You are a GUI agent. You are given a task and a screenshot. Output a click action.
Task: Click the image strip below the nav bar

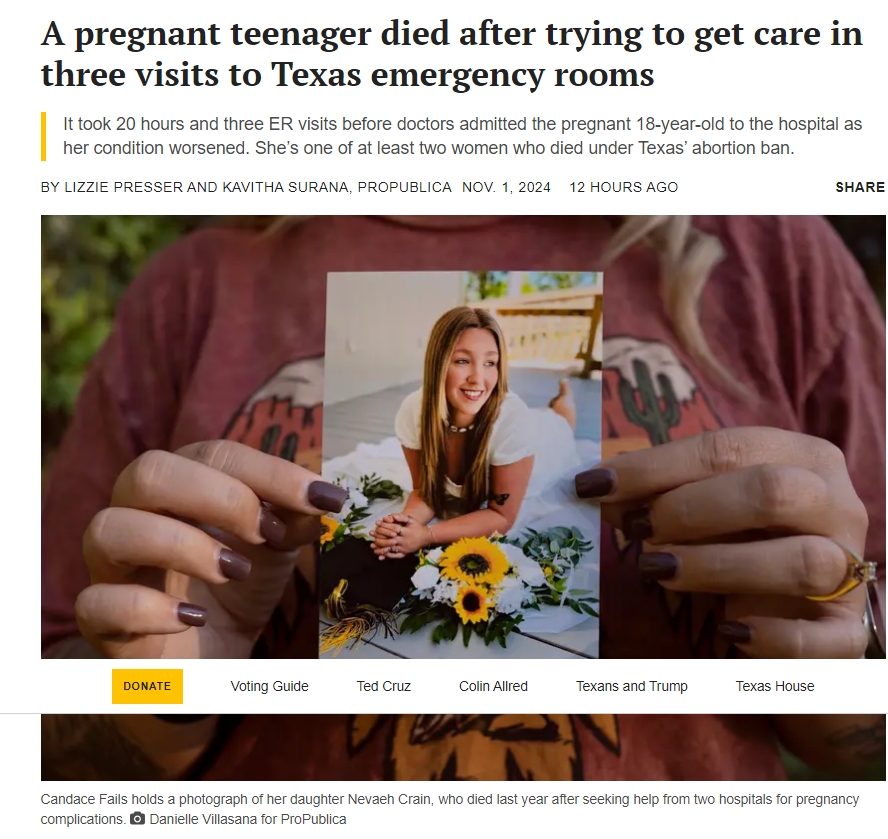click(x=463, y=747)
